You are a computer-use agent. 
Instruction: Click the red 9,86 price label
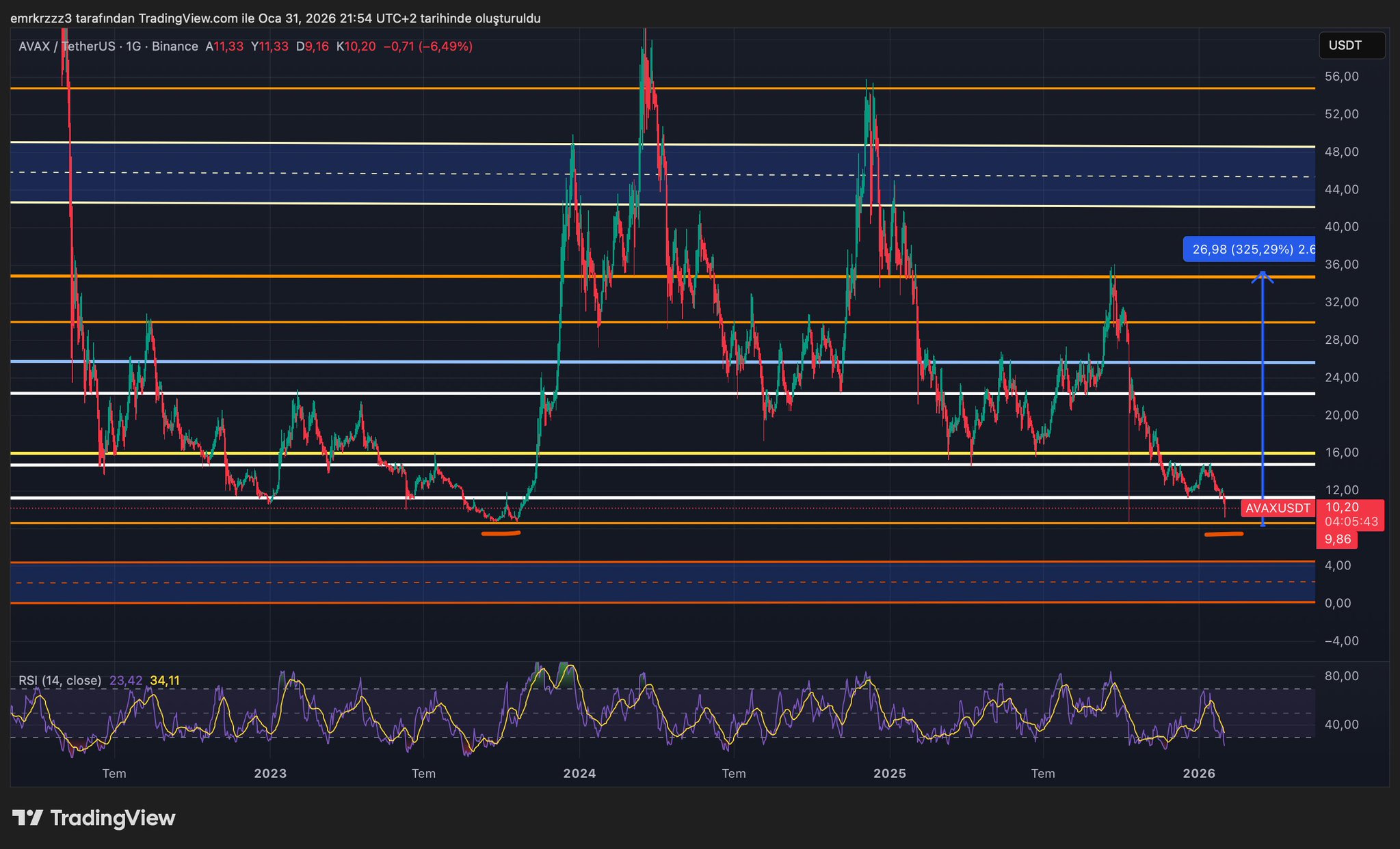[1337, 539]
